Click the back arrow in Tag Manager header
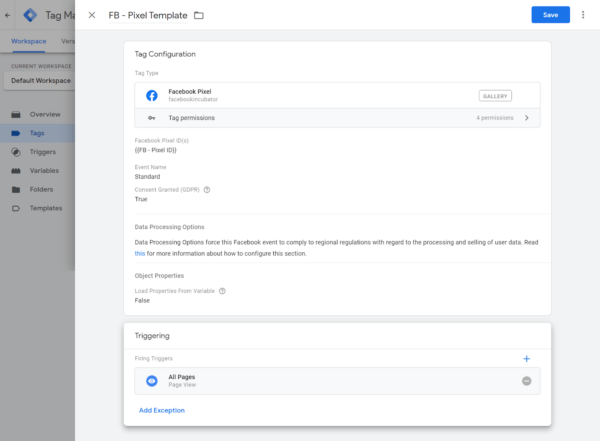600x441 pixels. tap(8, 15)
